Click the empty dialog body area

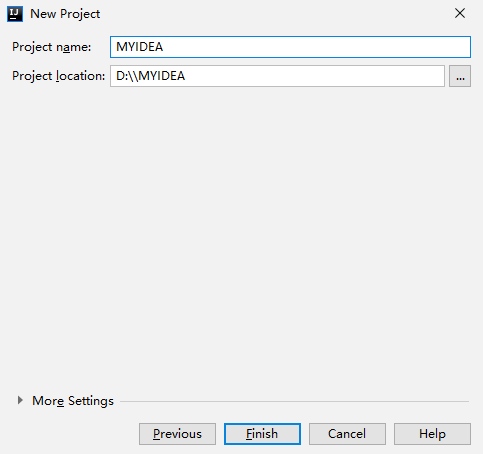point(241,233)
